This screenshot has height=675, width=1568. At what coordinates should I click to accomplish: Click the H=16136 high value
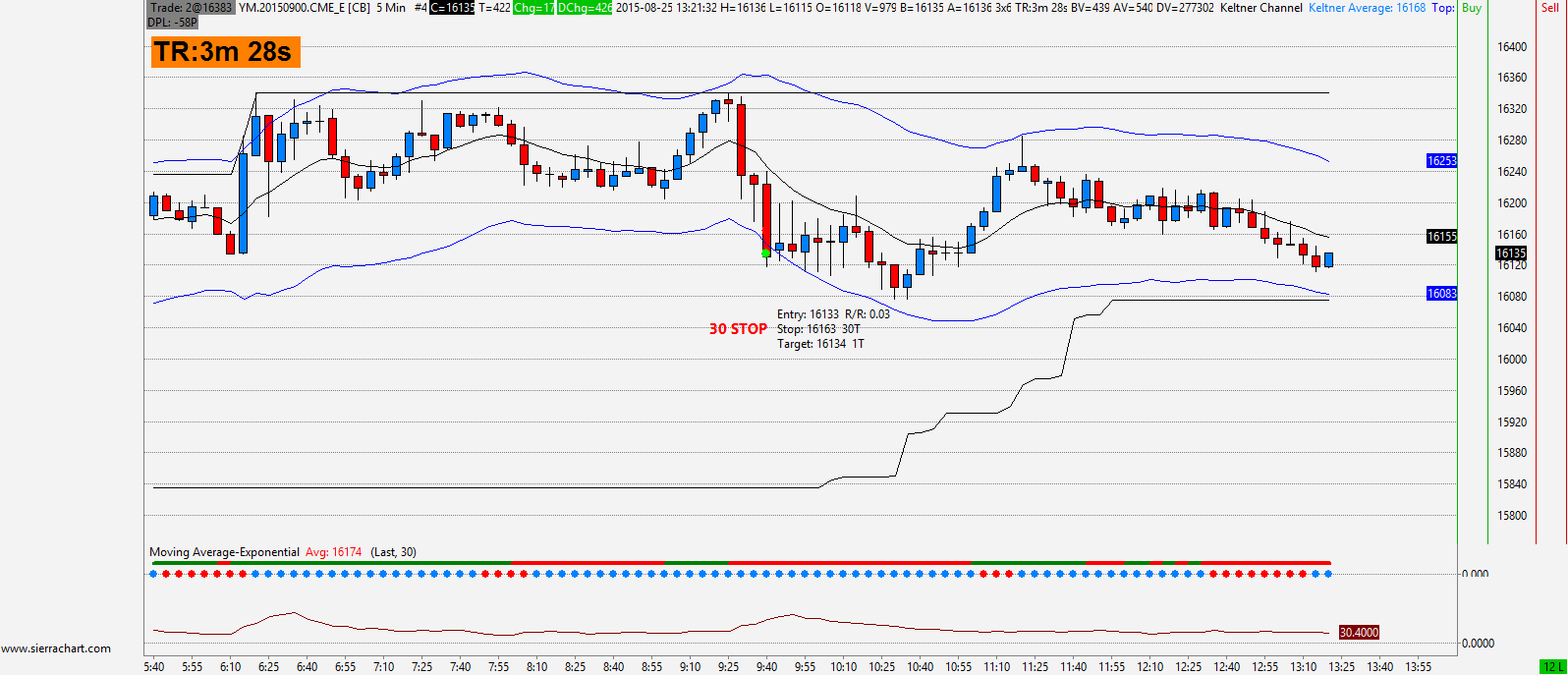[x=743, y=7]
